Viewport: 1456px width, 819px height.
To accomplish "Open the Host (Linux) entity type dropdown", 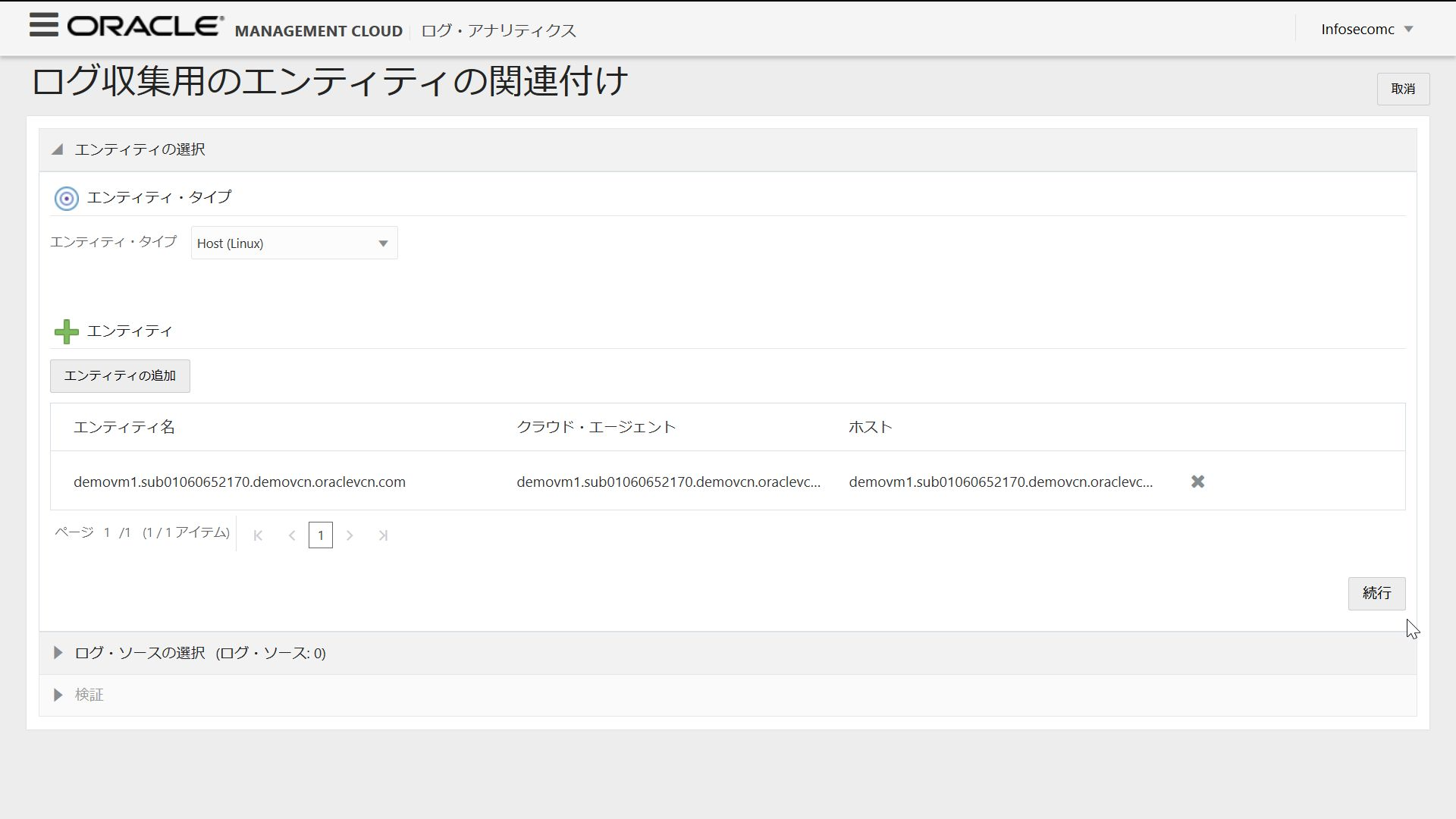I will click(294, 243).
